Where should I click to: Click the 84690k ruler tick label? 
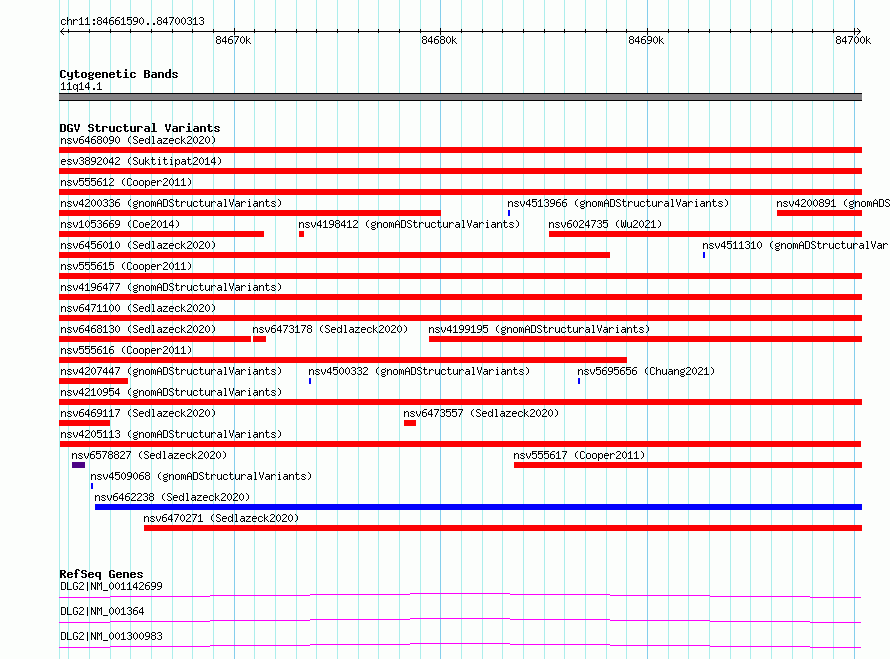coord(646,40)
